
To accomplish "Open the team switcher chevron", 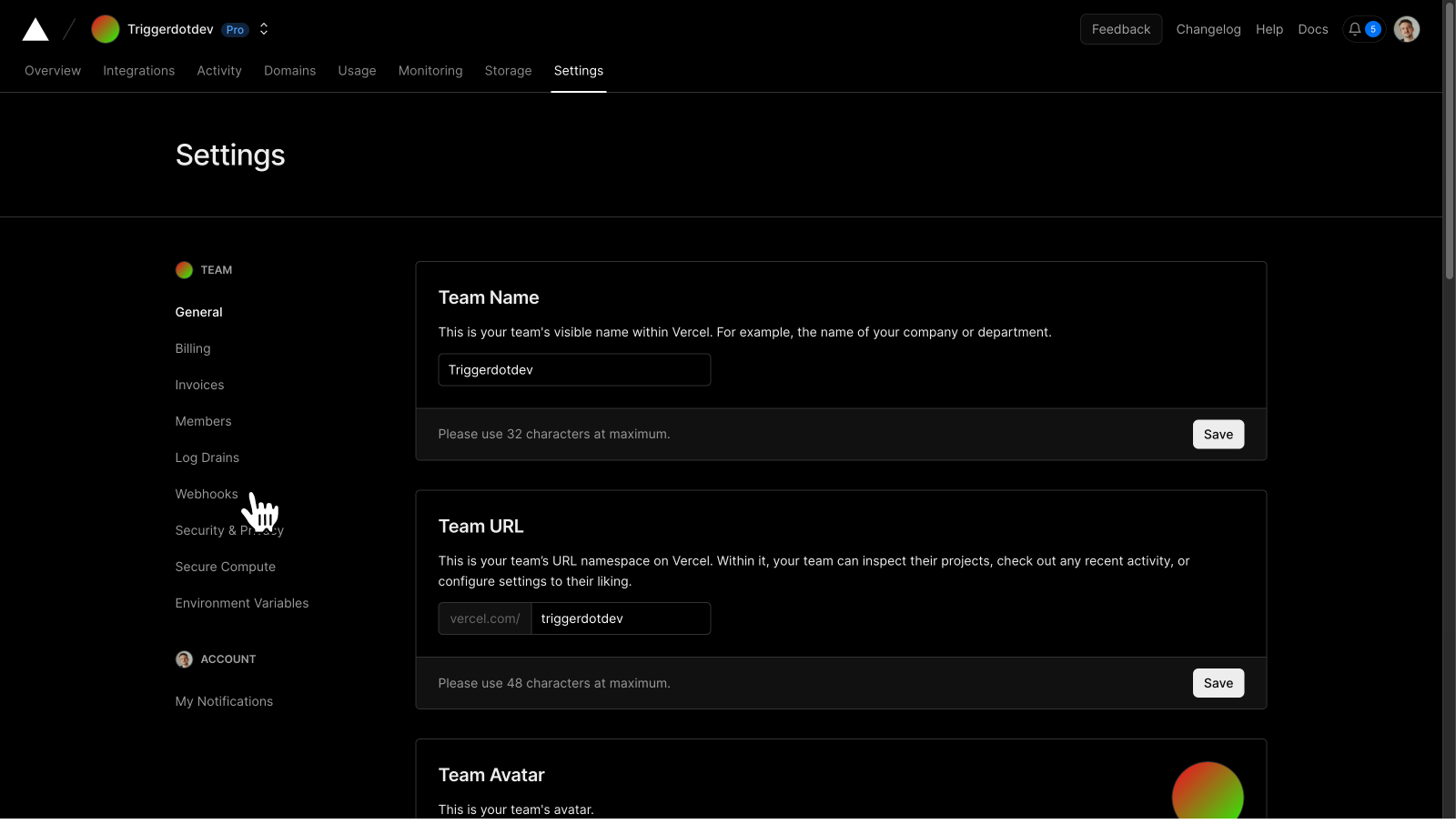I will pos(264,29).
